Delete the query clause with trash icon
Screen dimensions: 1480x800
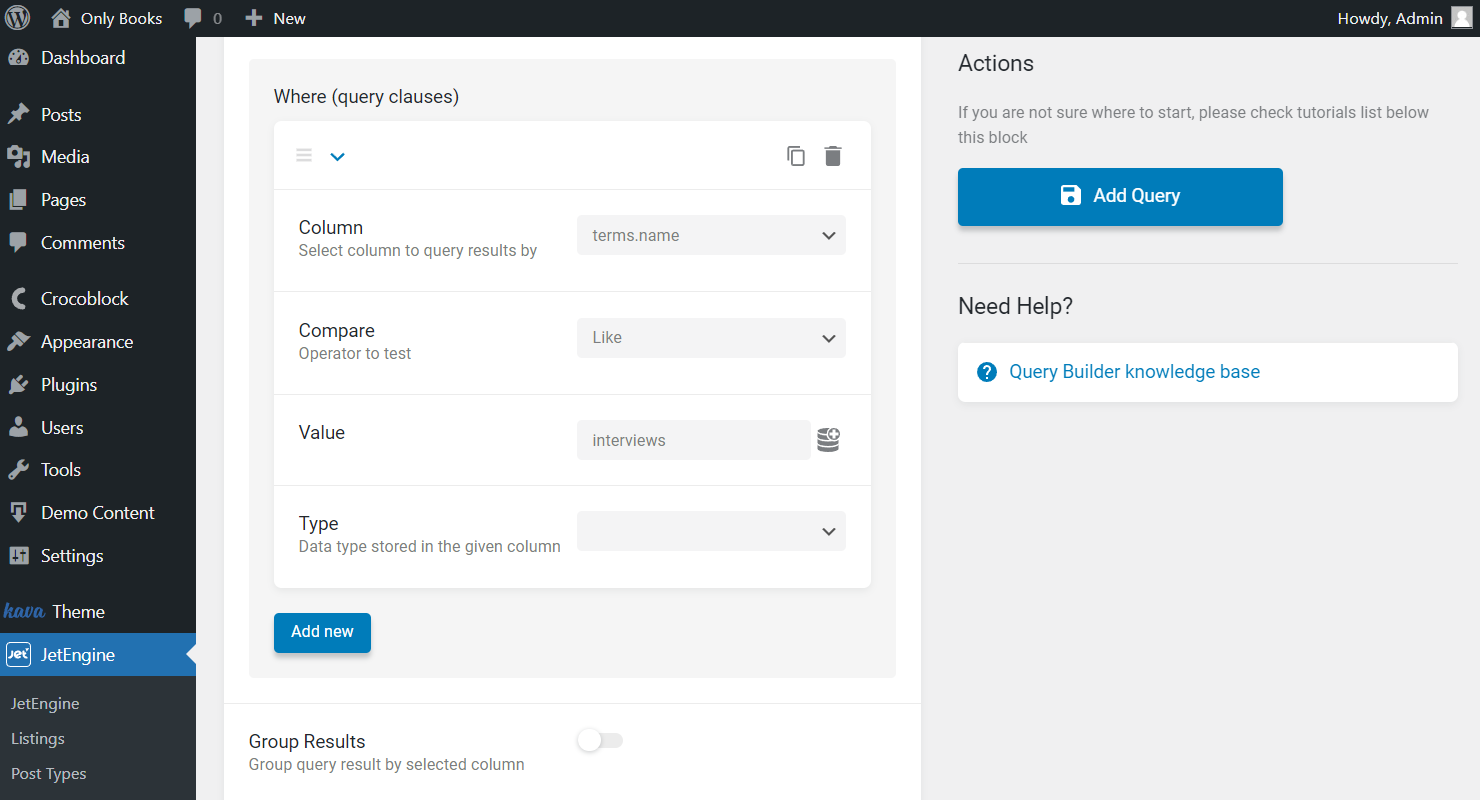point(833,156)
